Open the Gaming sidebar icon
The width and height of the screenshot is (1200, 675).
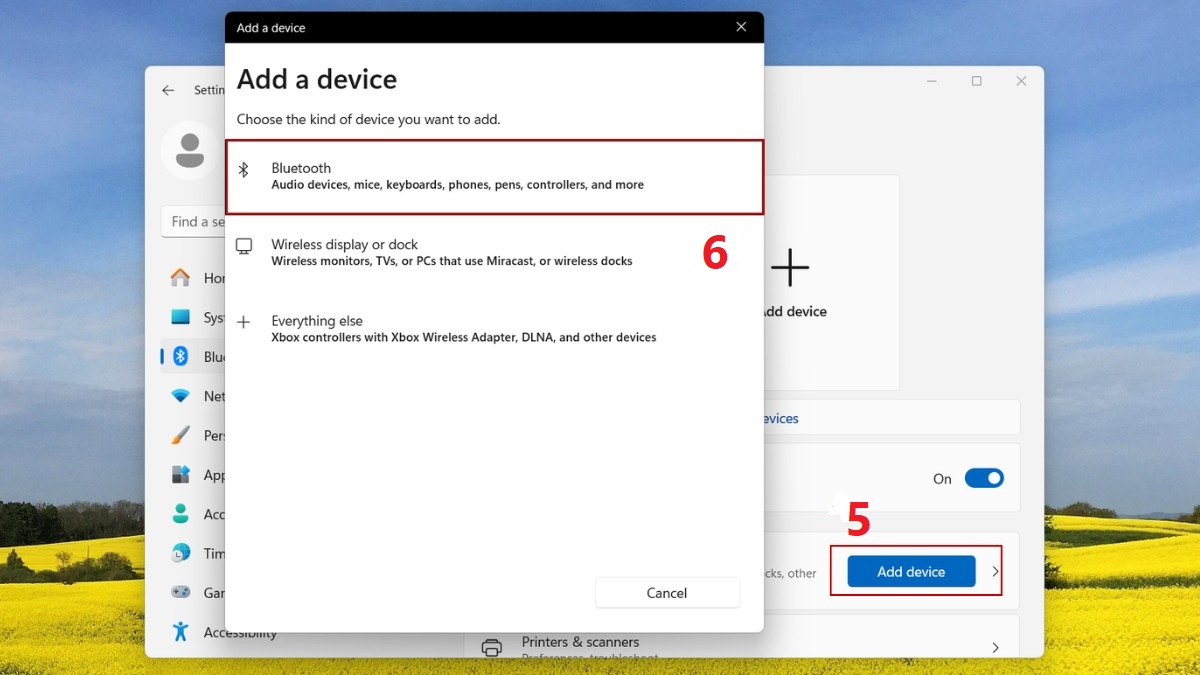point(181,592)
